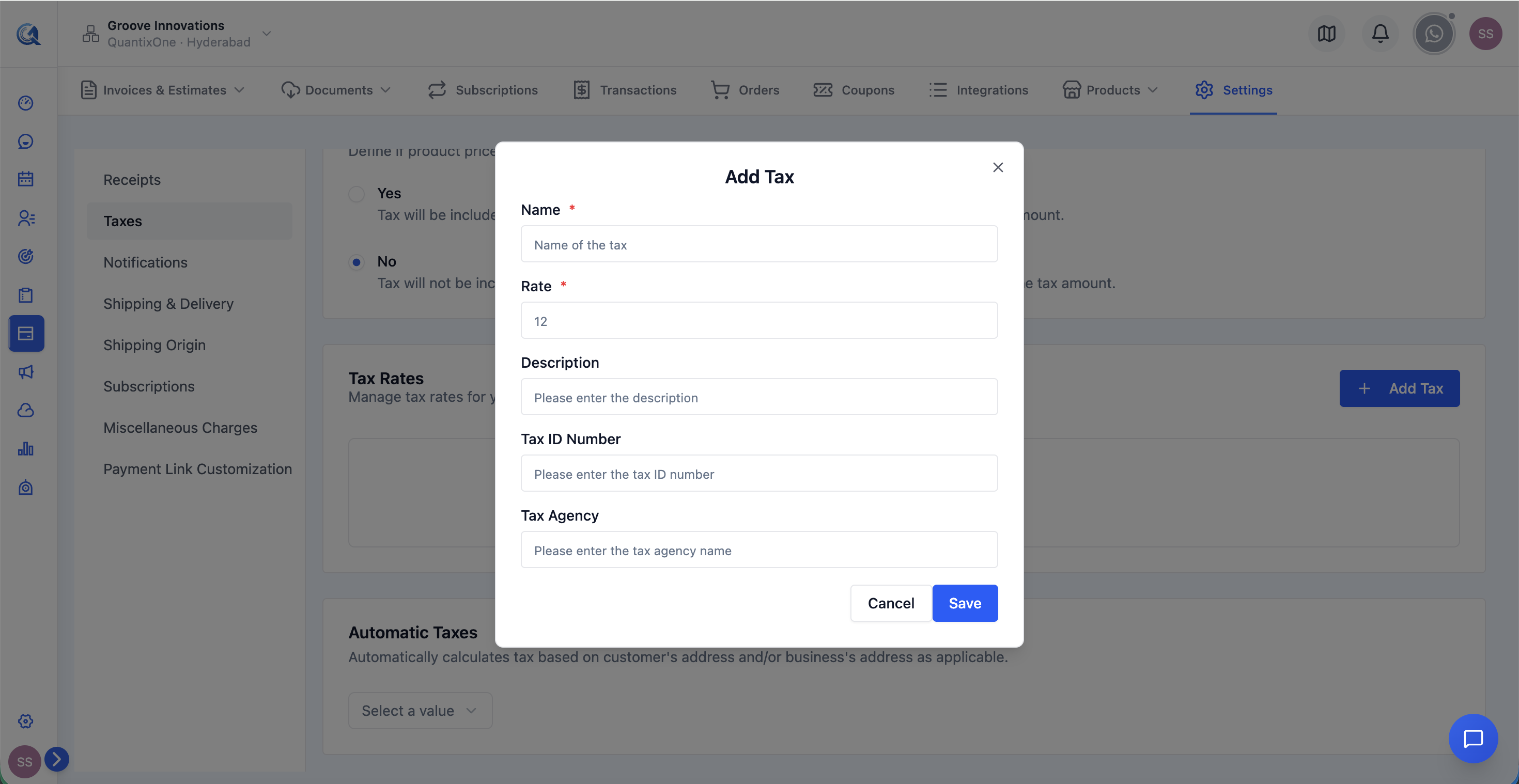Viewport: 1519px width, 784px height.
Task: Open Miscellaneous Charges settings
Action: point(180,427)
